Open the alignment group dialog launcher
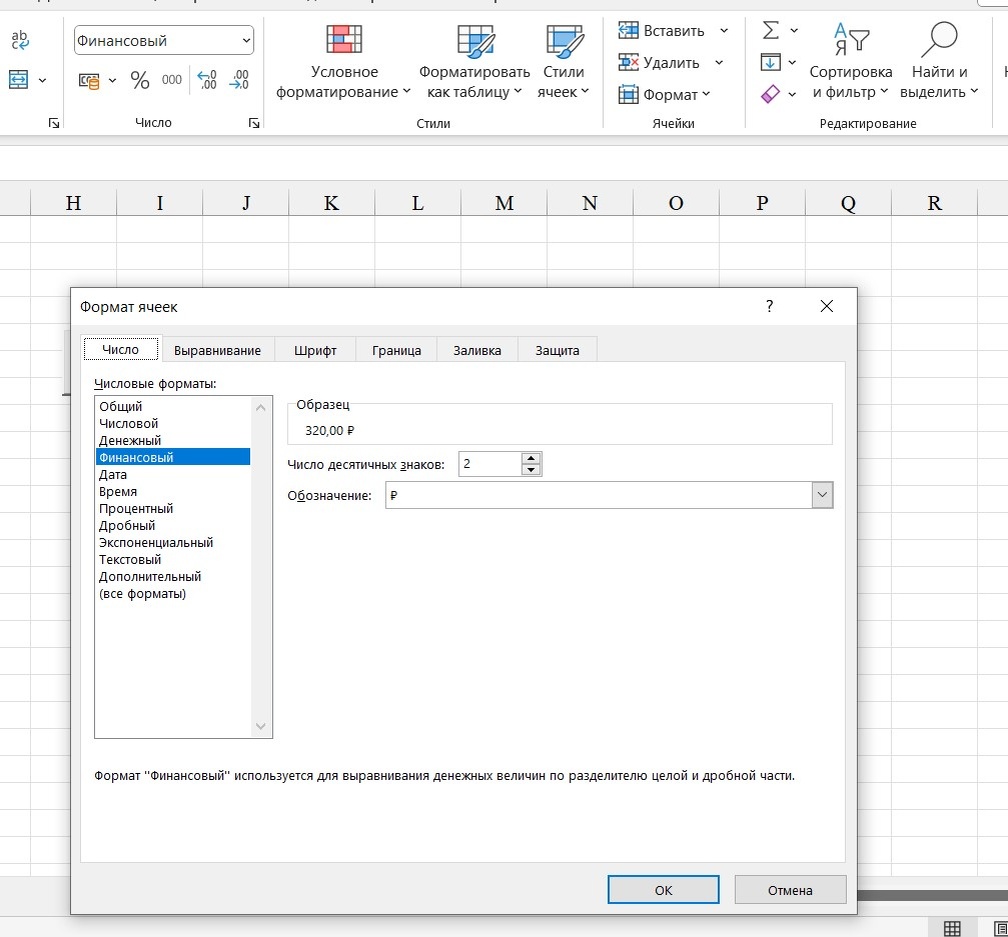 [54, 123]
